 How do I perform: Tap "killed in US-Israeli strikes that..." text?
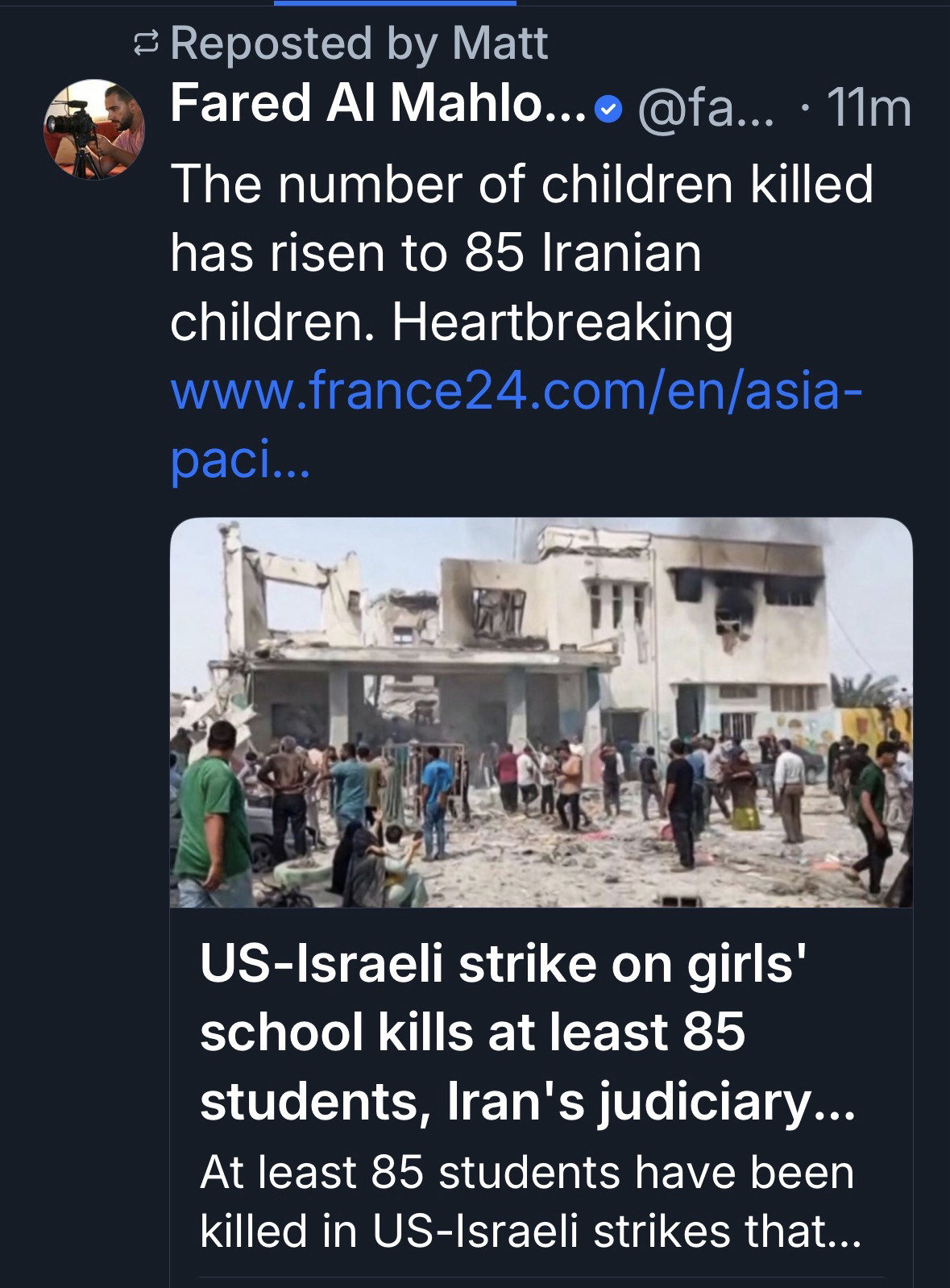530,1230
